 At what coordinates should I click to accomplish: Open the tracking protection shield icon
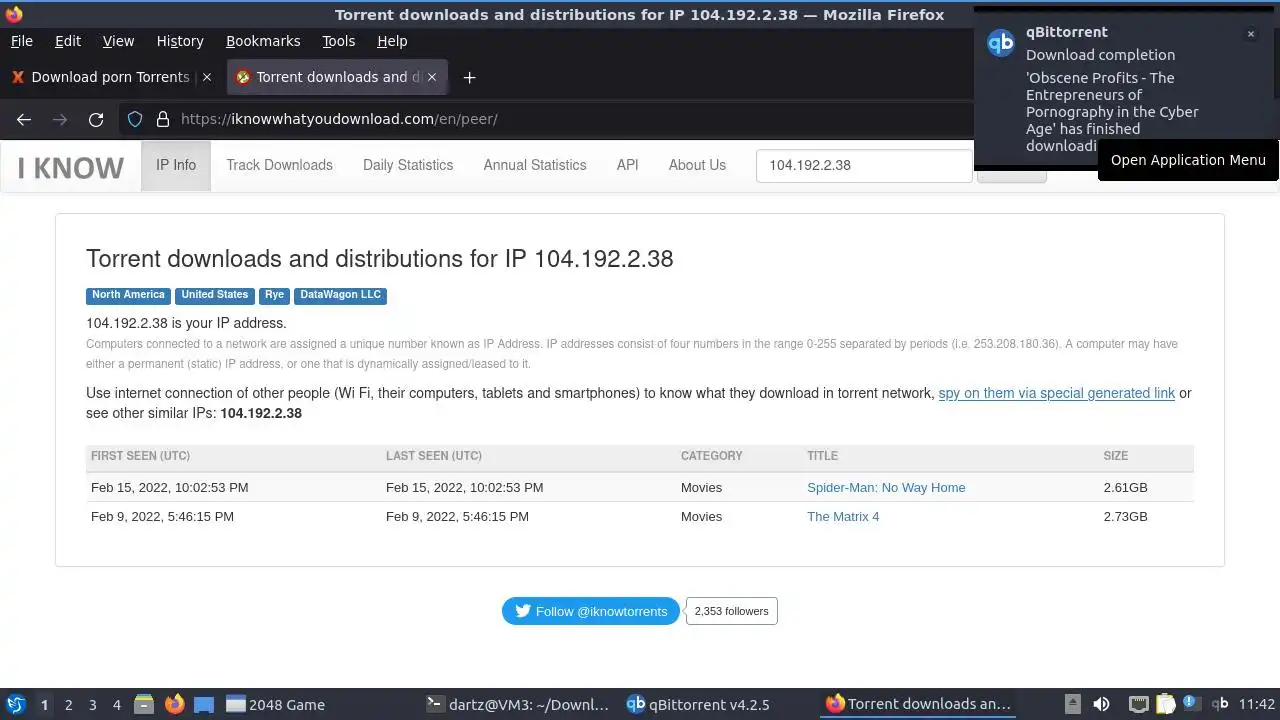135,119
